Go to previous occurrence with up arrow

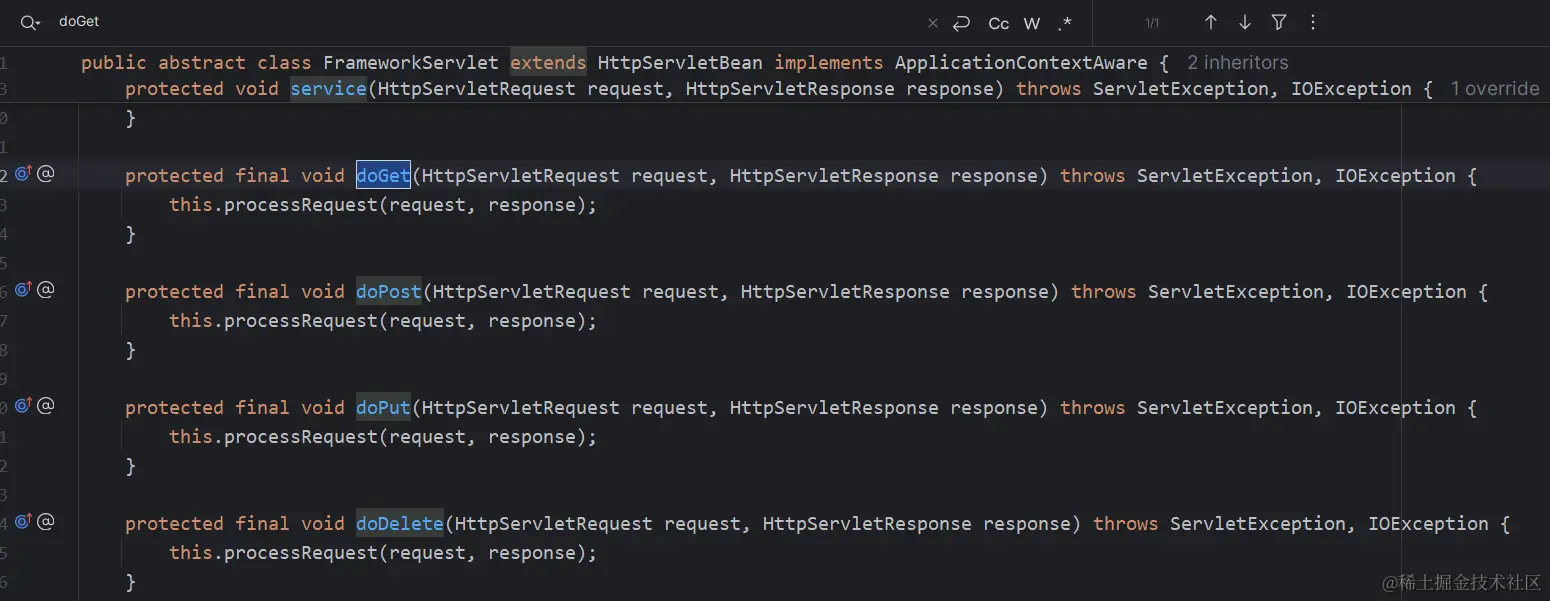[1209, 22]
